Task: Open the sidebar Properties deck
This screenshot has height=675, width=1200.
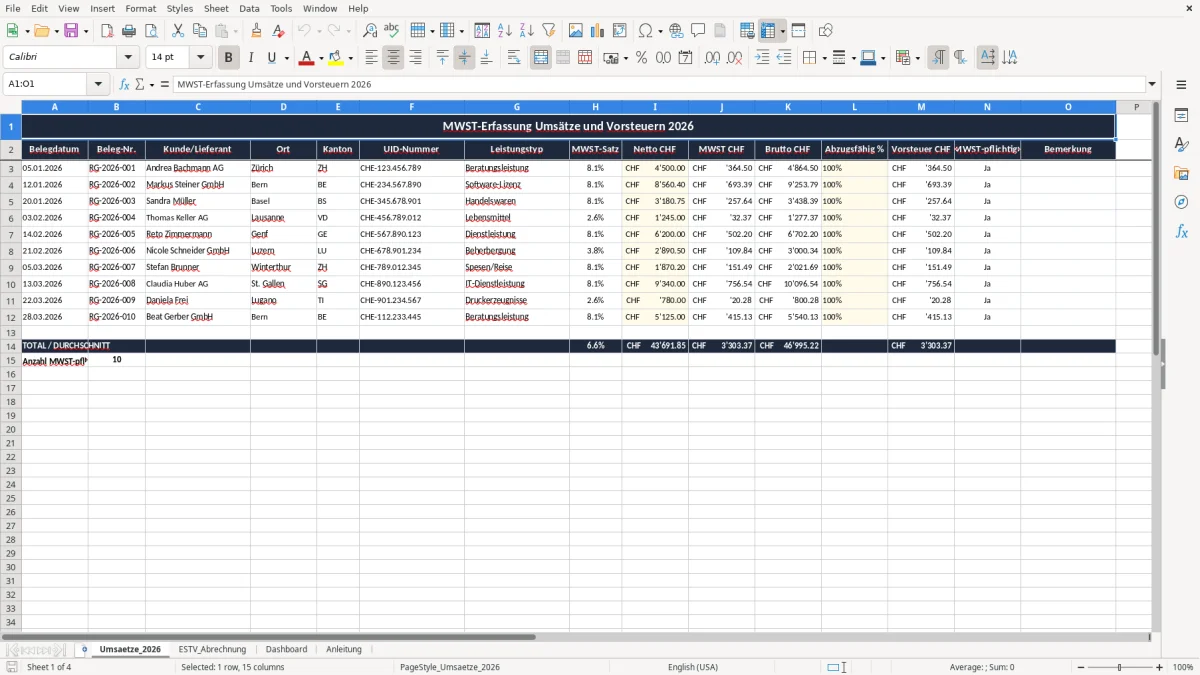Action: click(1181, 116)
